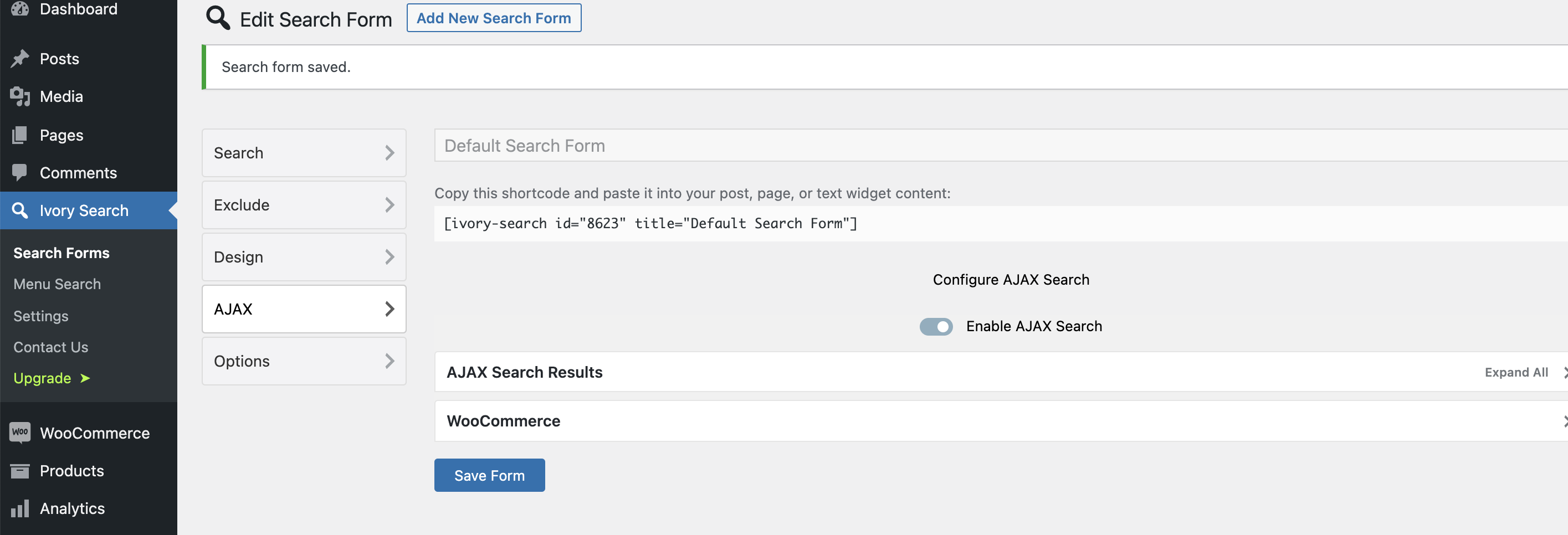Expand the Design section chevron
This screenshot has height=535, width=1568.
(390, 257)
